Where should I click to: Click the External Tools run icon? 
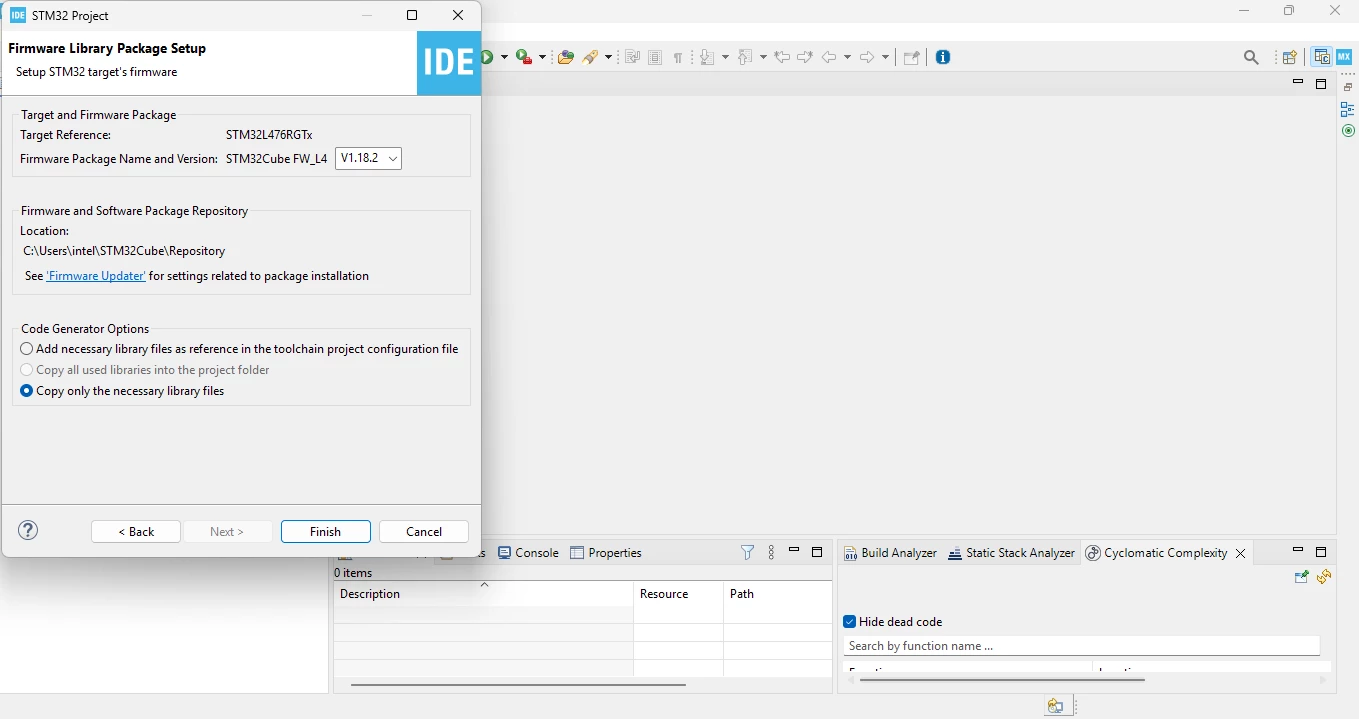coord(524,57)
